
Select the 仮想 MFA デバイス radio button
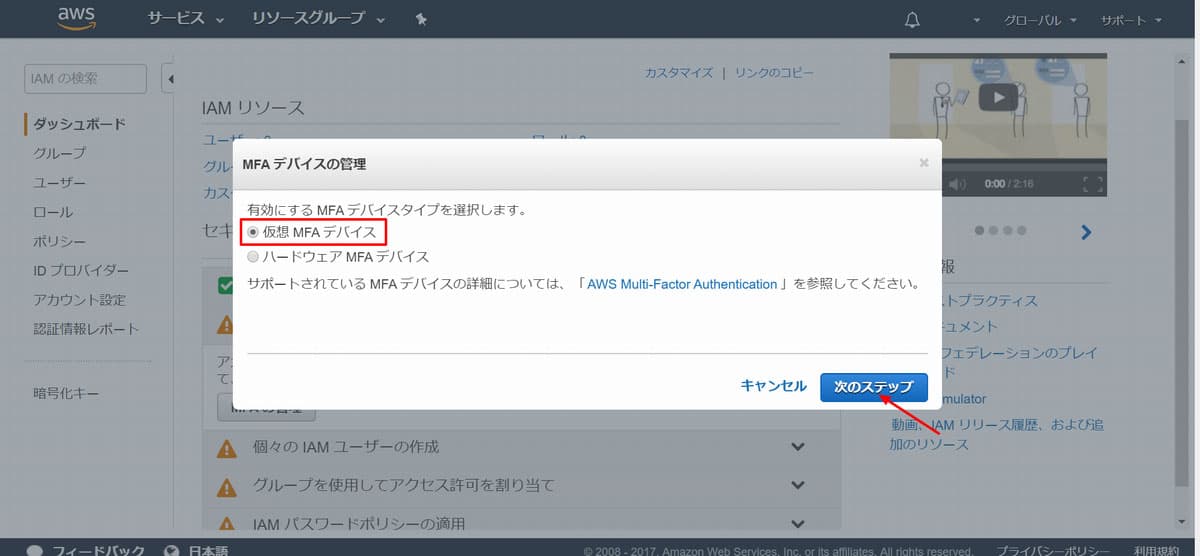point(253,232)
